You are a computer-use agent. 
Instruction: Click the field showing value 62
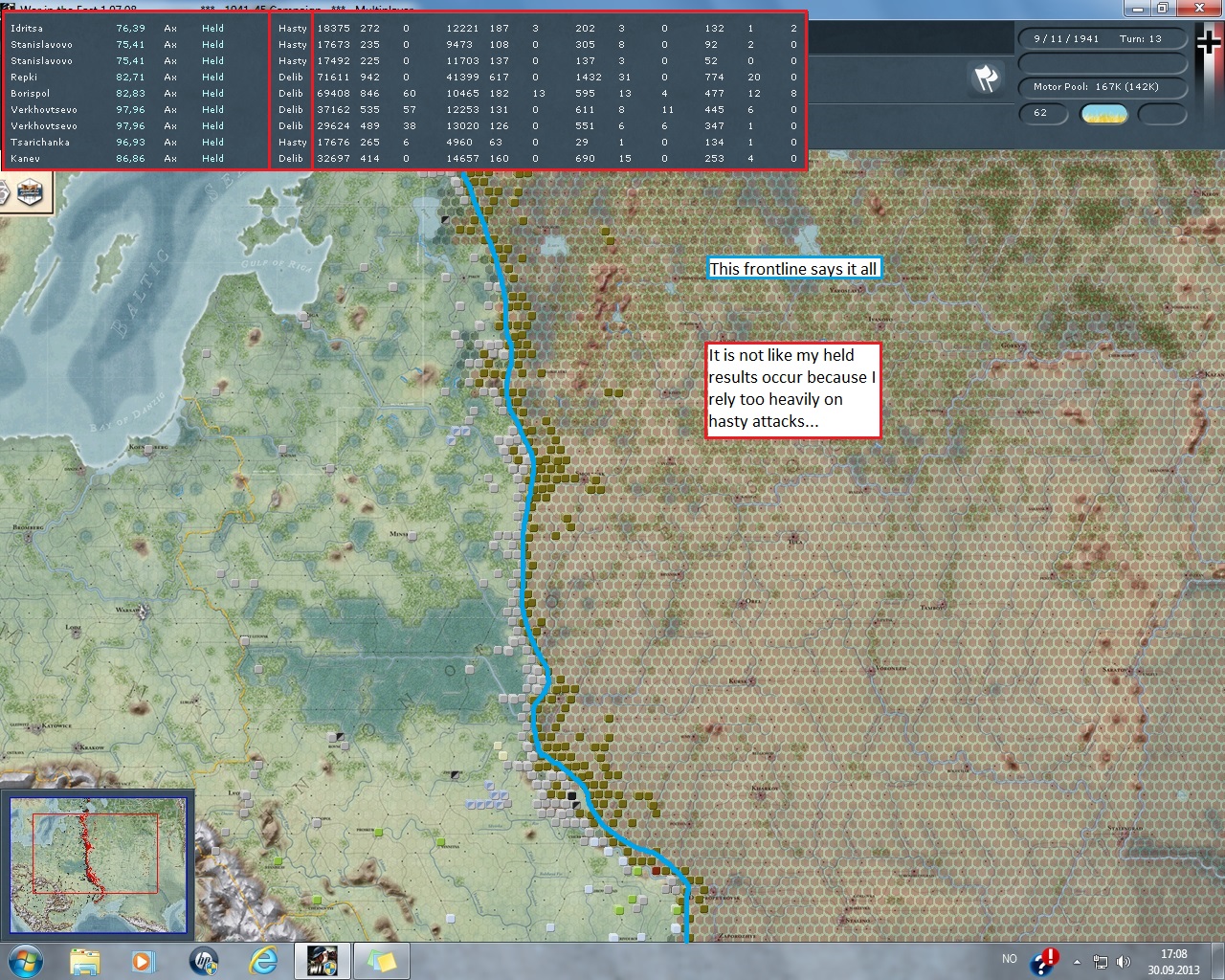click(1045, 114)
